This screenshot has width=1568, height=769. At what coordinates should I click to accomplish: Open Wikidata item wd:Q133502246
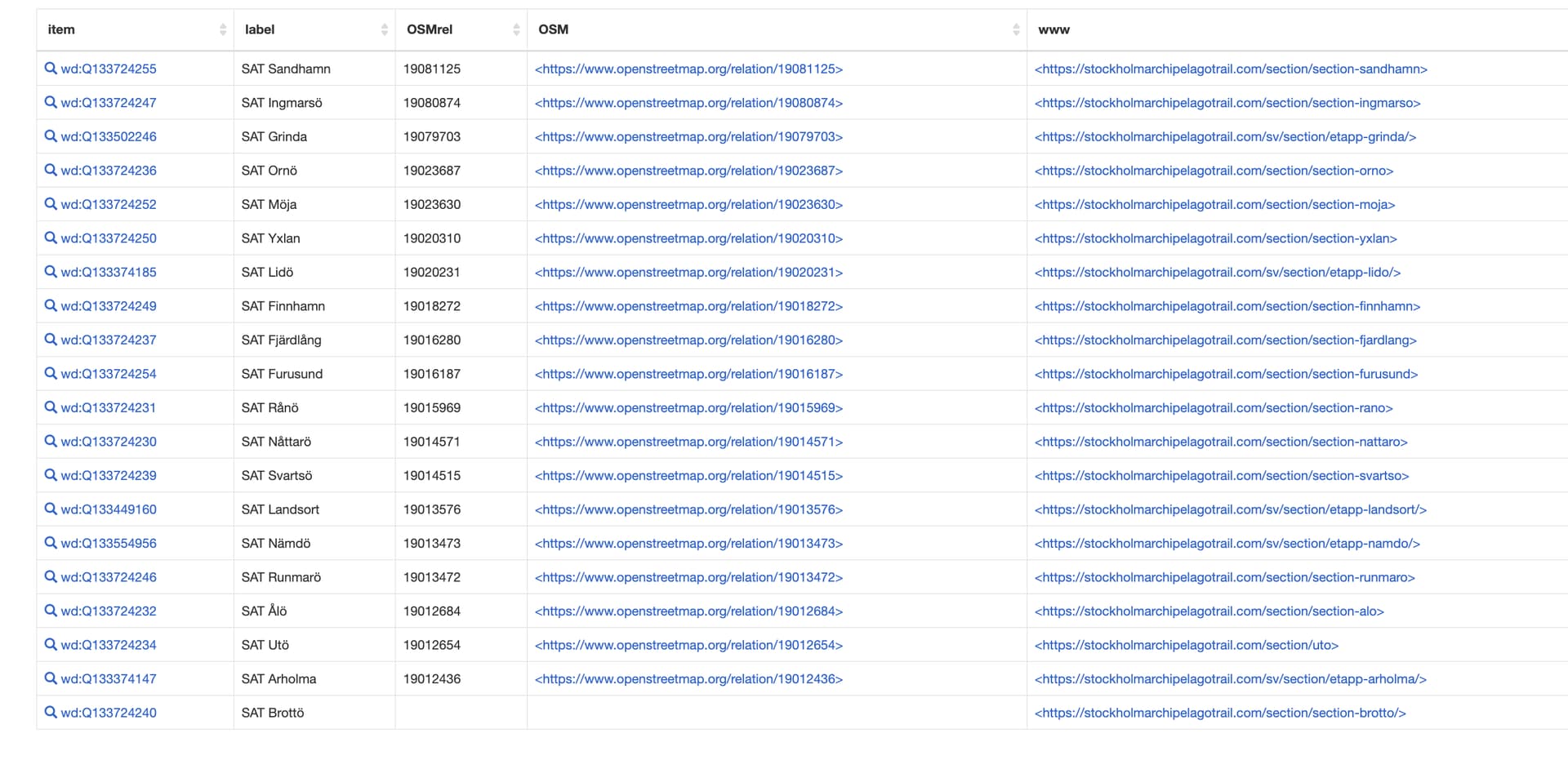(109, 136)
